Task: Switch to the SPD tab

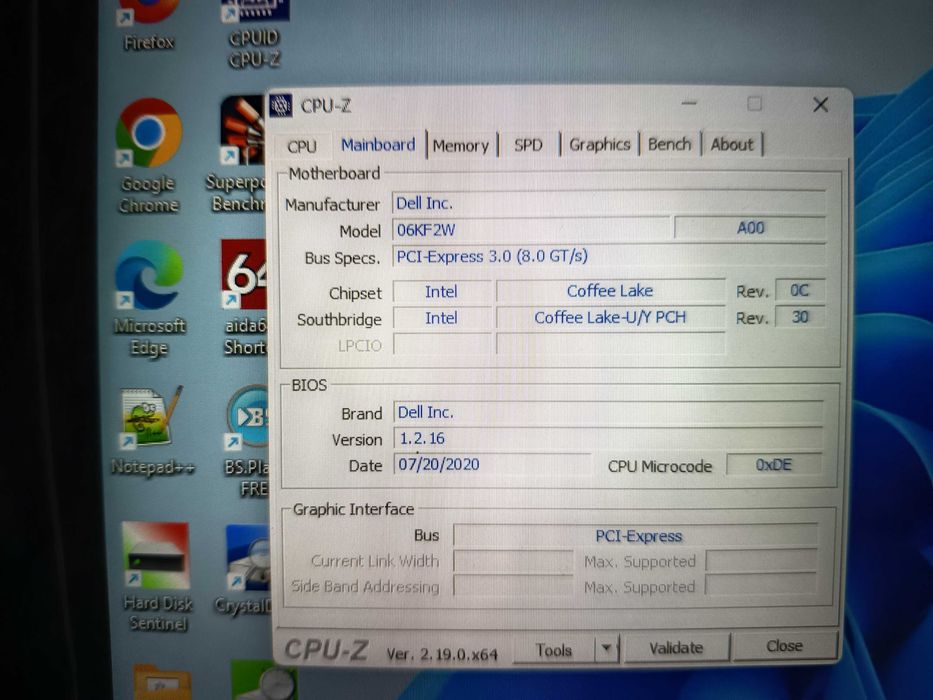Action: (x=528, y=145)
